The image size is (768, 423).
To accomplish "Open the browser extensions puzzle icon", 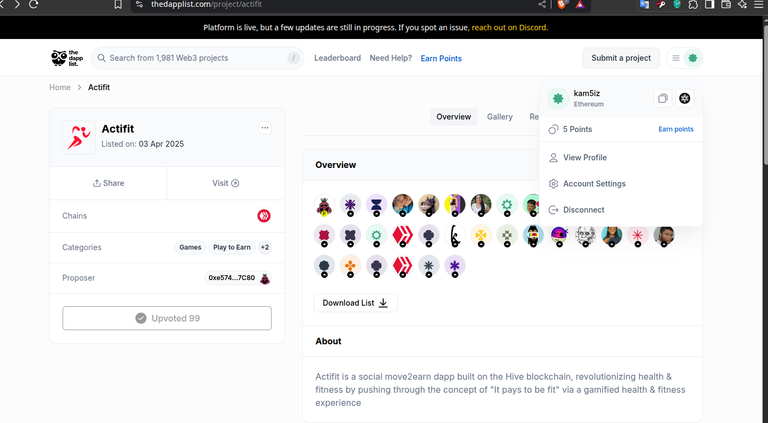I will tap(693, 4).
